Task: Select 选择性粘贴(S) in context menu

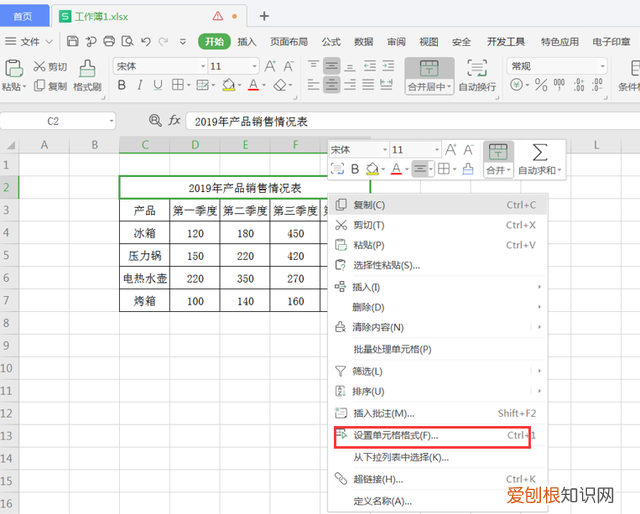Action: (437, 265)
